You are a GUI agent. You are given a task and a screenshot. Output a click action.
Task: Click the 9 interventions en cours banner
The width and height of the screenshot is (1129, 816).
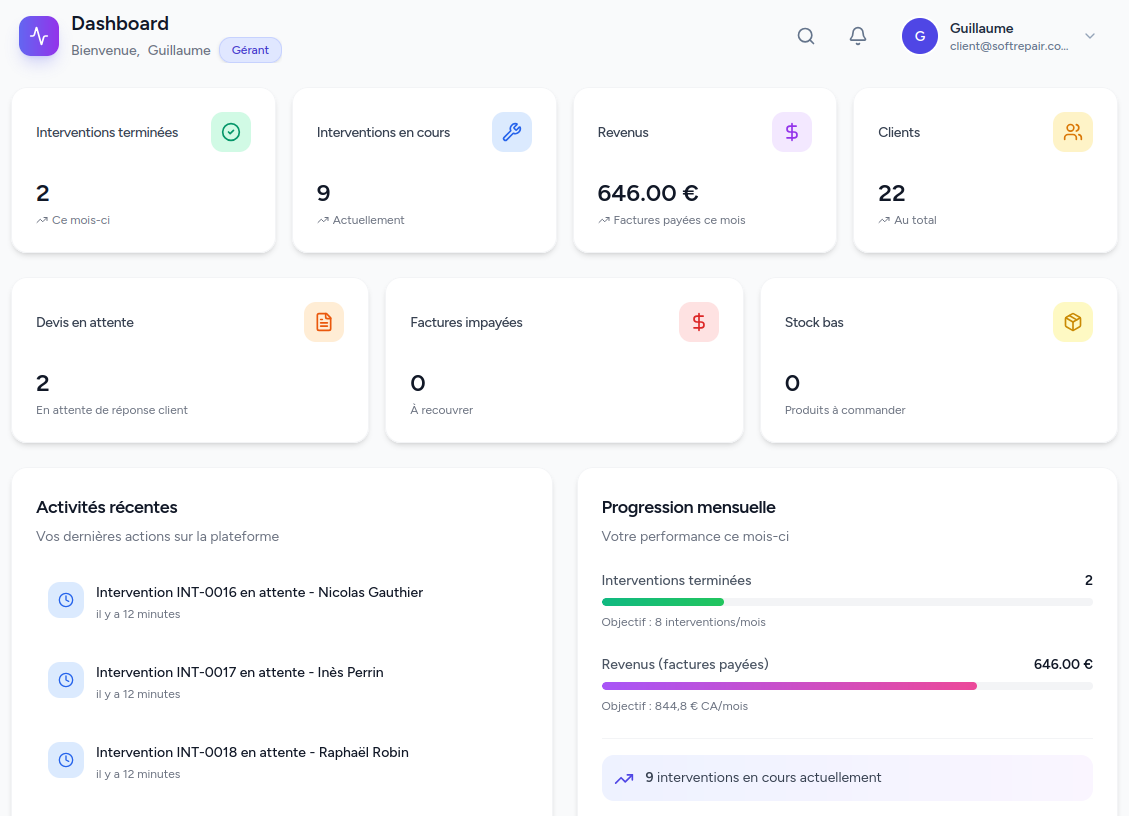click(x=846, y=778)
